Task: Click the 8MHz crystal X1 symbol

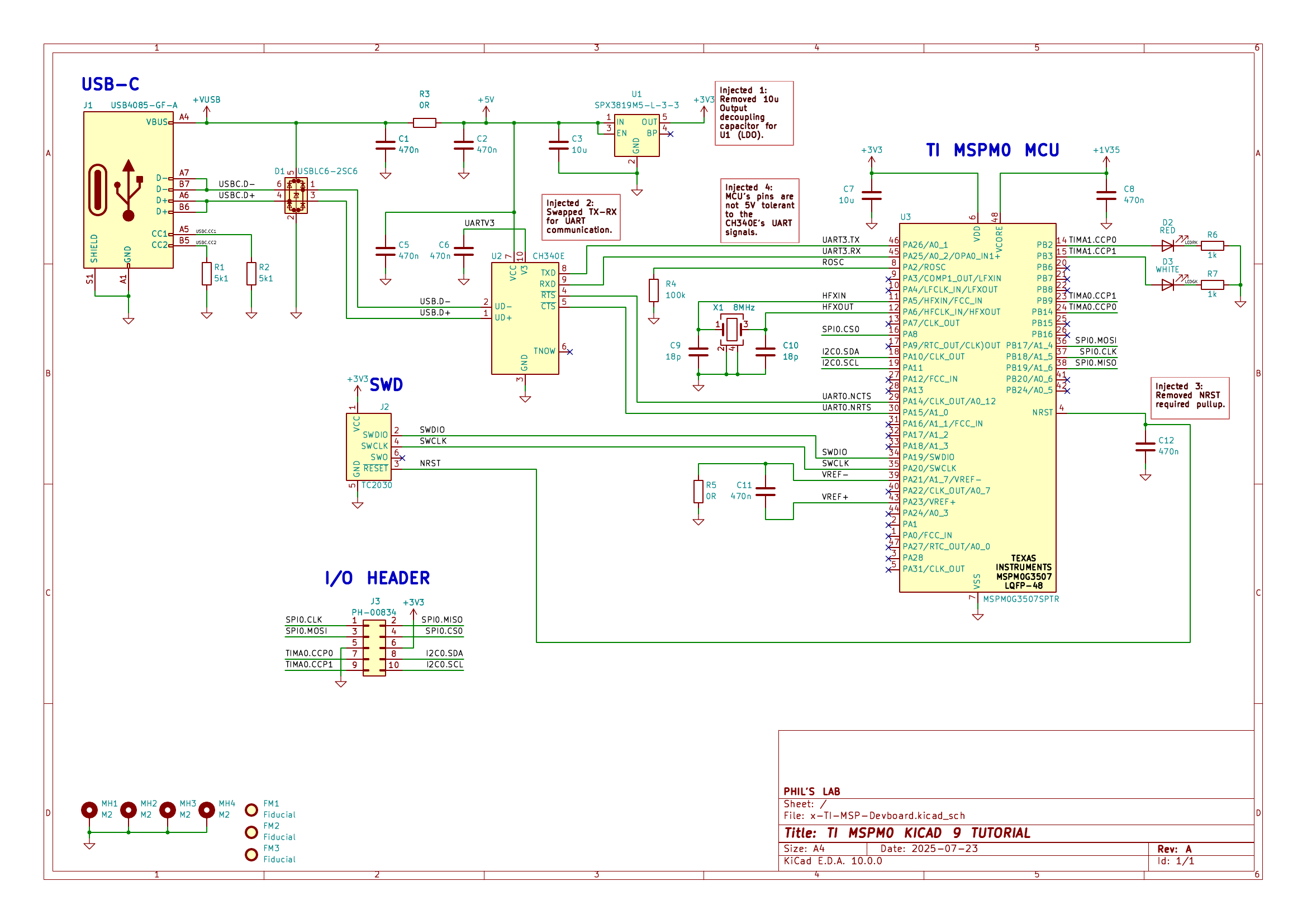Action: (732, 330)
